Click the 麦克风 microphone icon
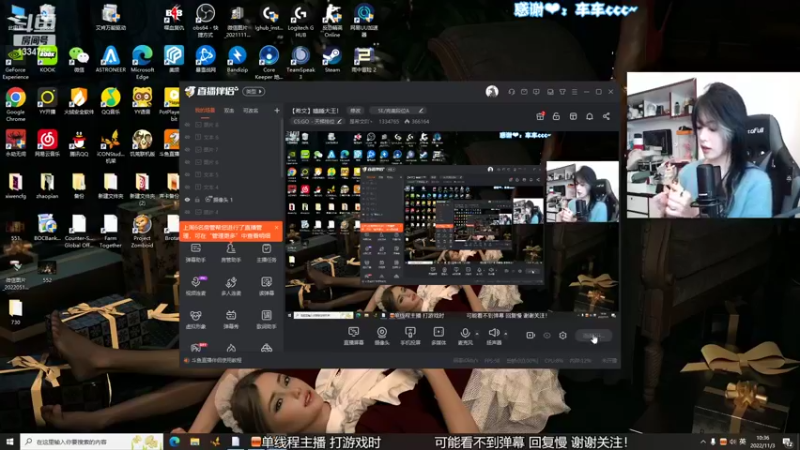 [465, 333]
